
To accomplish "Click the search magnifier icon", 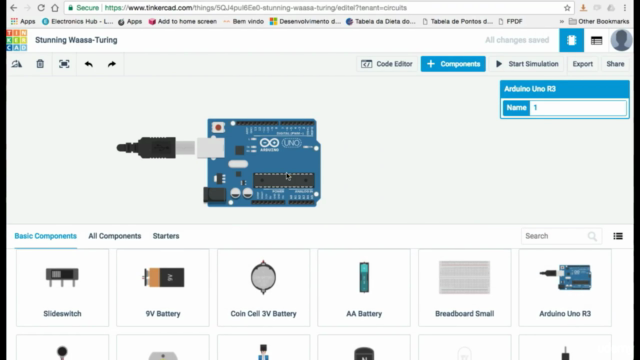I will [592, 236].
